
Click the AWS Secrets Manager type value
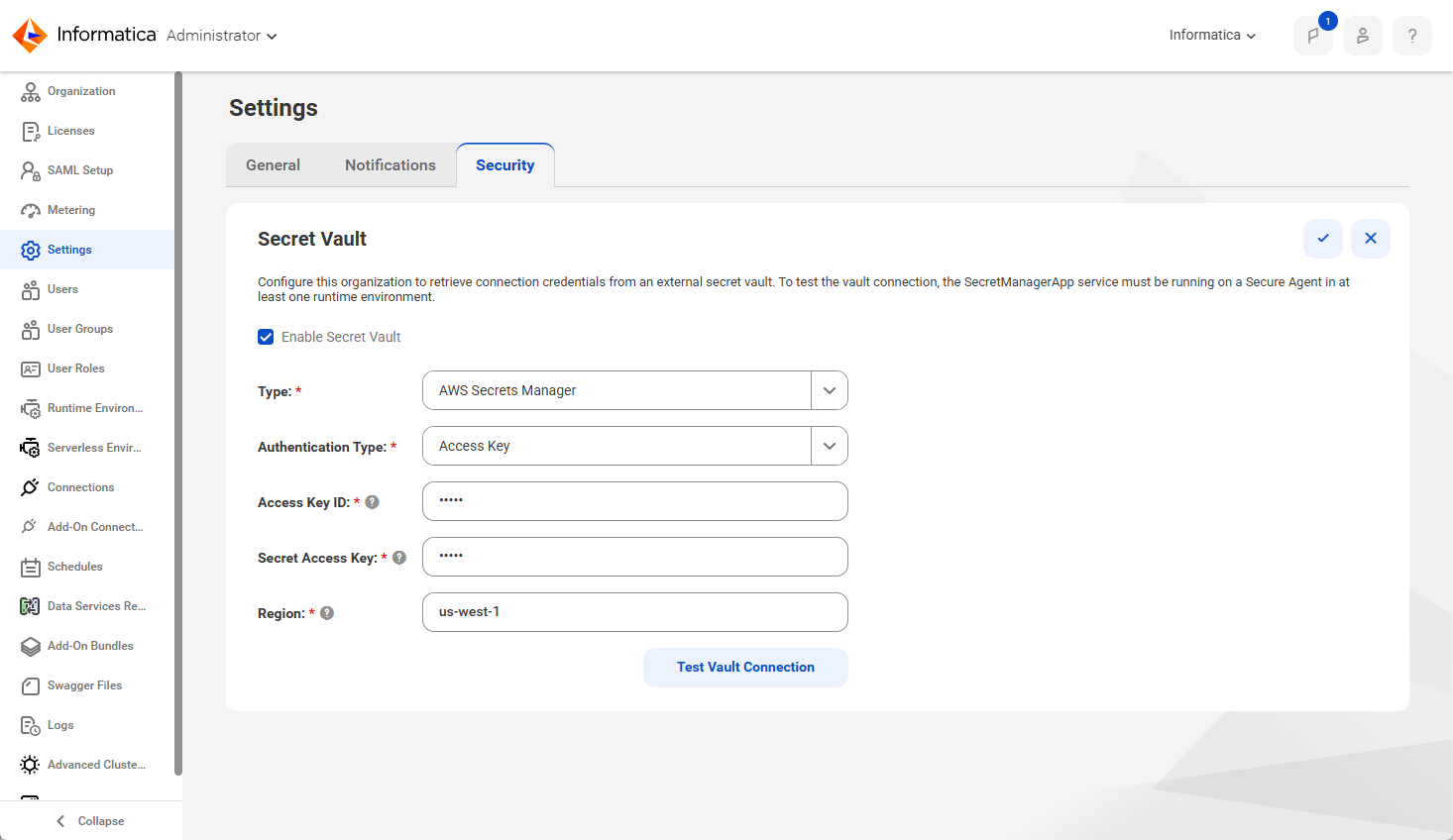507,390
